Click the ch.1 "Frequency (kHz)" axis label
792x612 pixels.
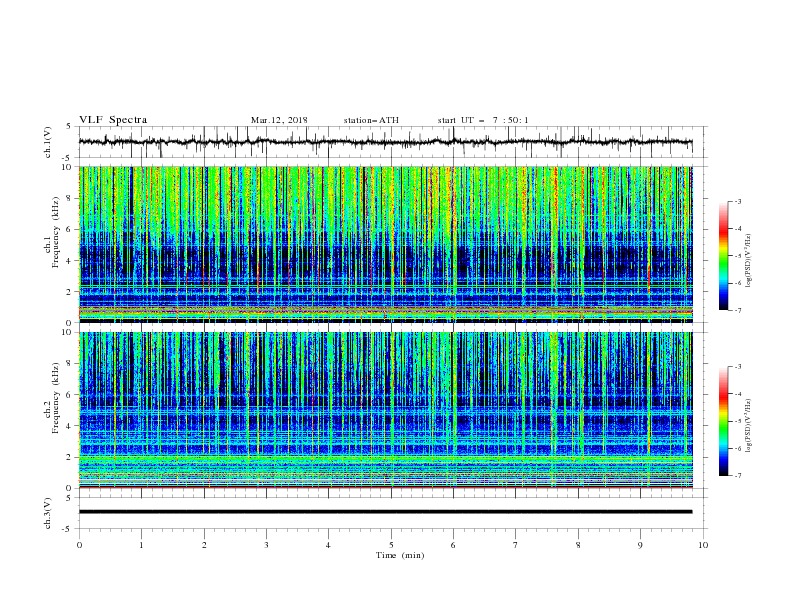(x=56, y=232)
